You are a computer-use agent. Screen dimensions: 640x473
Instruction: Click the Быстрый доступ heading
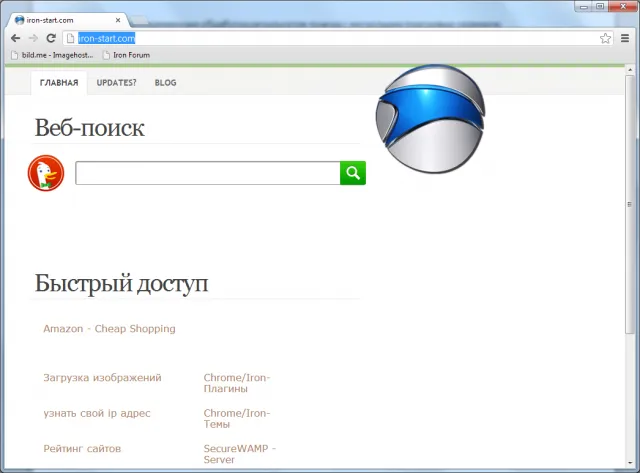click(x=122, y=283)
